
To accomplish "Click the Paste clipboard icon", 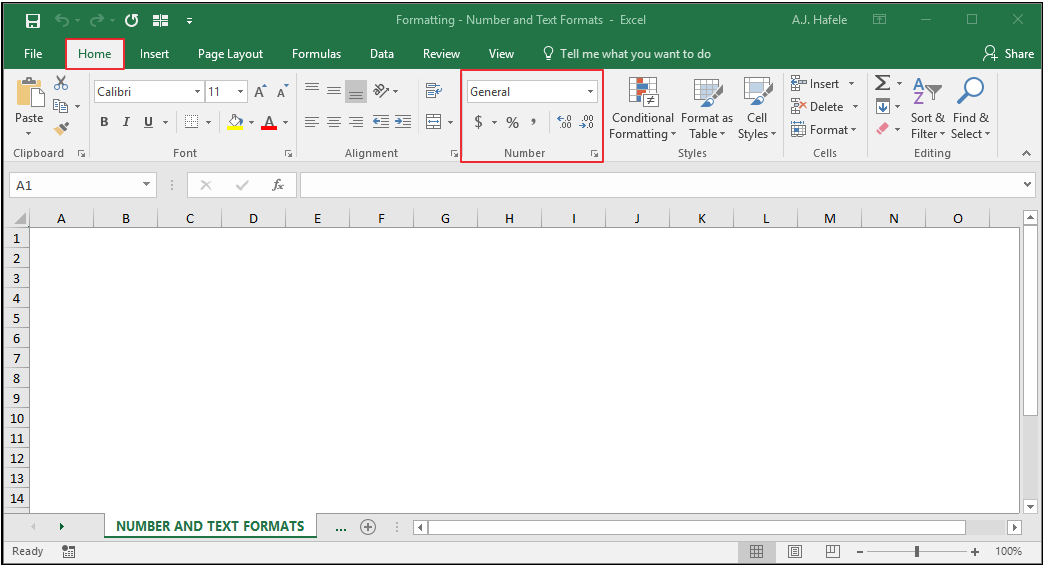I will pyautogui.click(x=29, y=92).
